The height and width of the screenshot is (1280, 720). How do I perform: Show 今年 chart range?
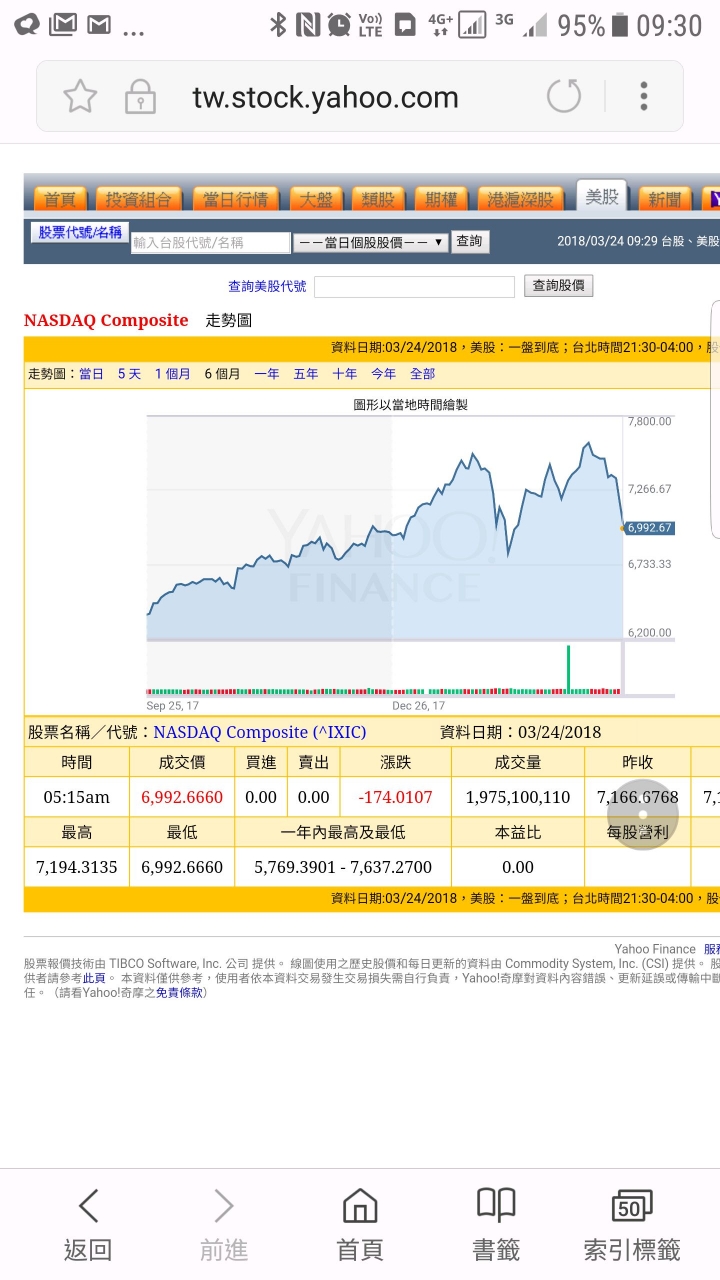coord(384,374)
